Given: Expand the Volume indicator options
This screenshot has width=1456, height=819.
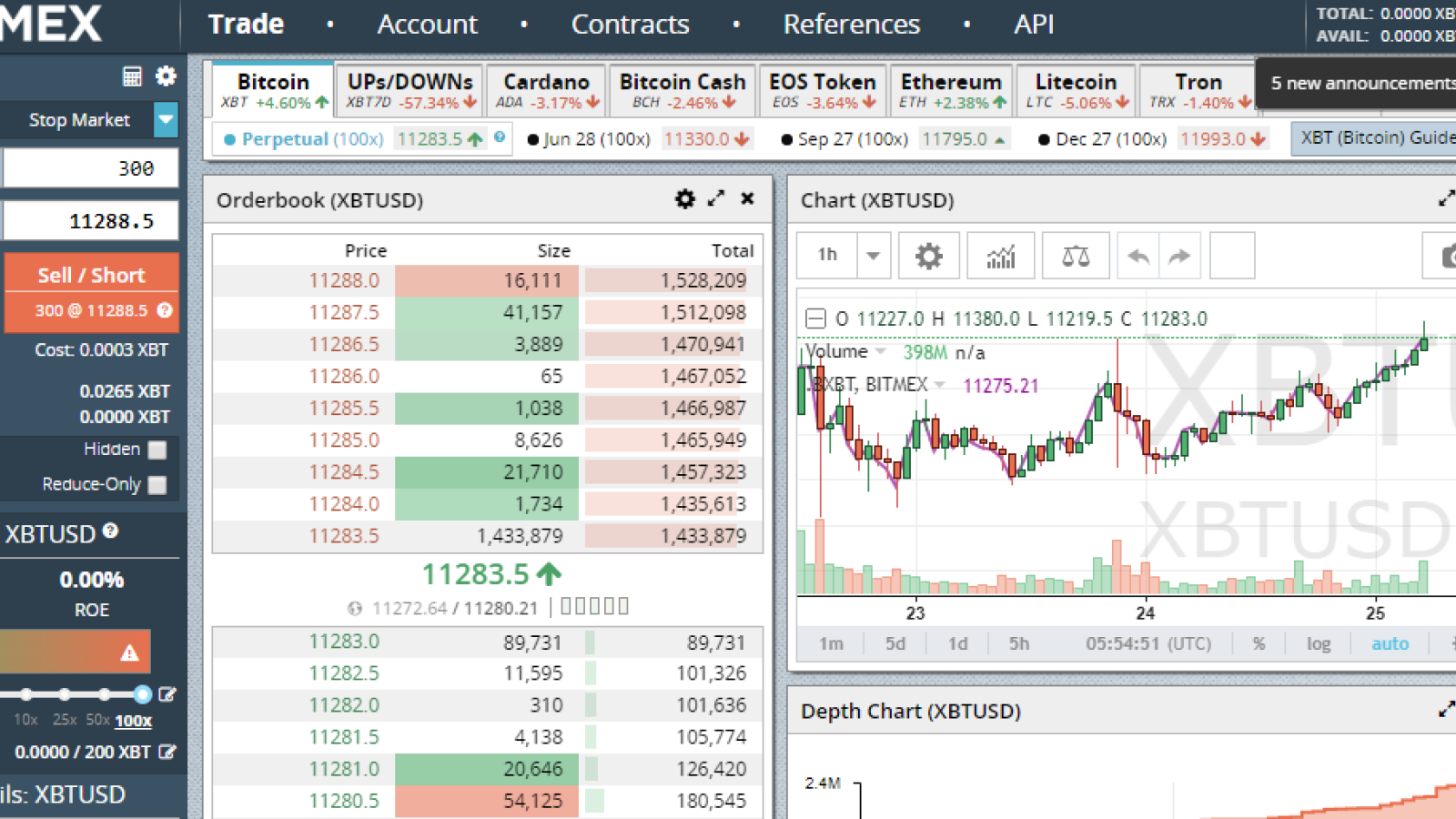Looking at the screenshot, I should point(881,351).
